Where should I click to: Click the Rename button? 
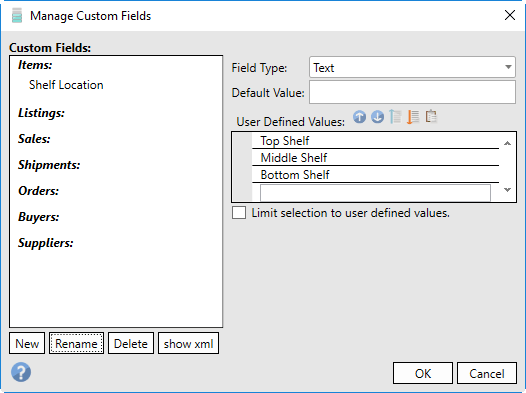point(76,343)
